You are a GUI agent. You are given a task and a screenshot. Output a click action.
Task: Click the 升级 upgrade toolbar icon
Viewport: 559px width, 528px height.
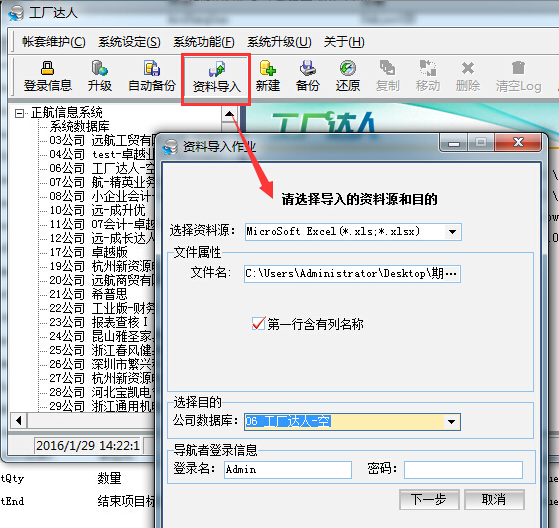pos(99,76)
